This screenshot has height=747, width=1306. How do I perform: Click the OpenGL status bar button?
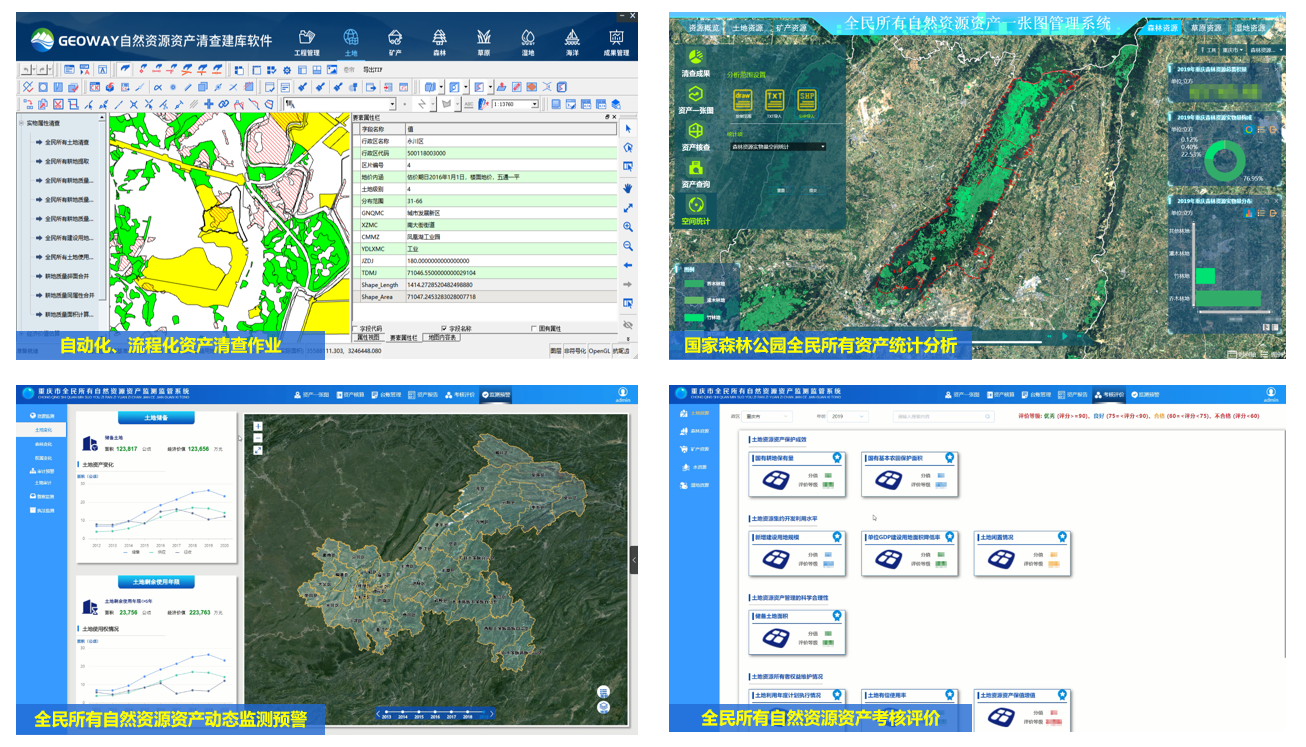pos(598,351)
